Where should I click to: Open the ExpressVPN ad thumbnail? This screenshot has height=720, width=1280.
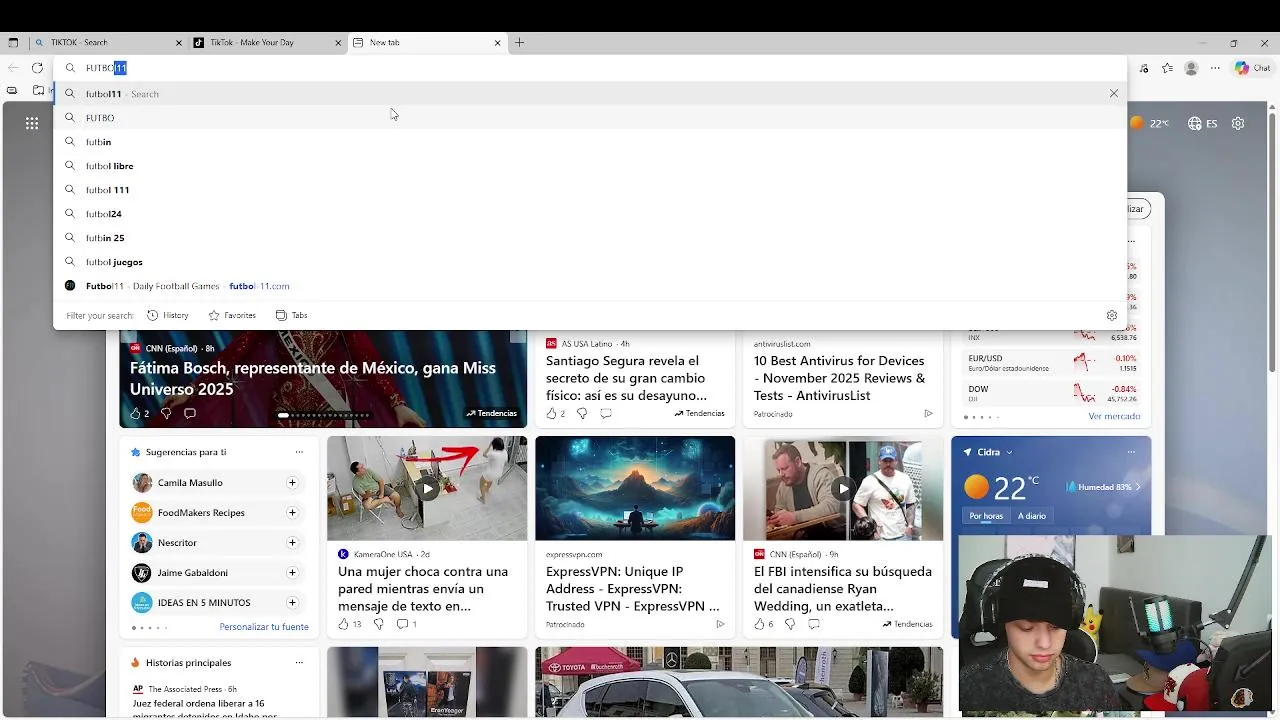click(635, 488)
